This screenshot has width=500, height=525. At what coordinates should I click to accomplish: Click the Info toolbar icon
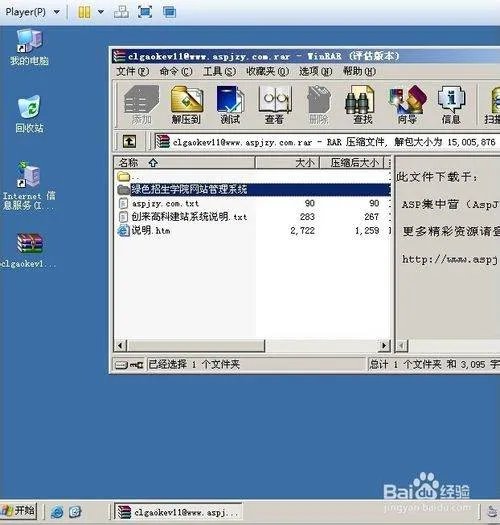click(x=451, y=104)
